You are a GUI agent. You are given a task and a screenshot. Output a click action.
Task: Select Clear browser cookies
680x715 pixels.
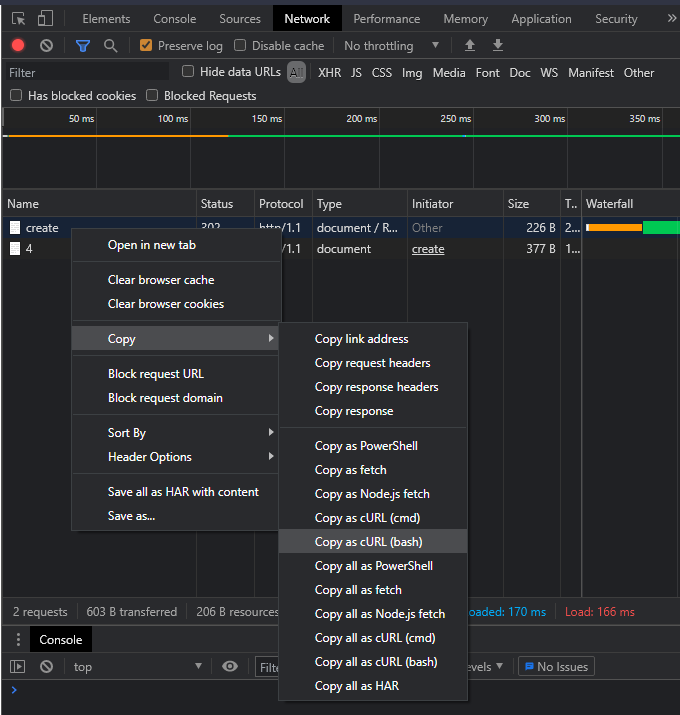click(175, 304)
